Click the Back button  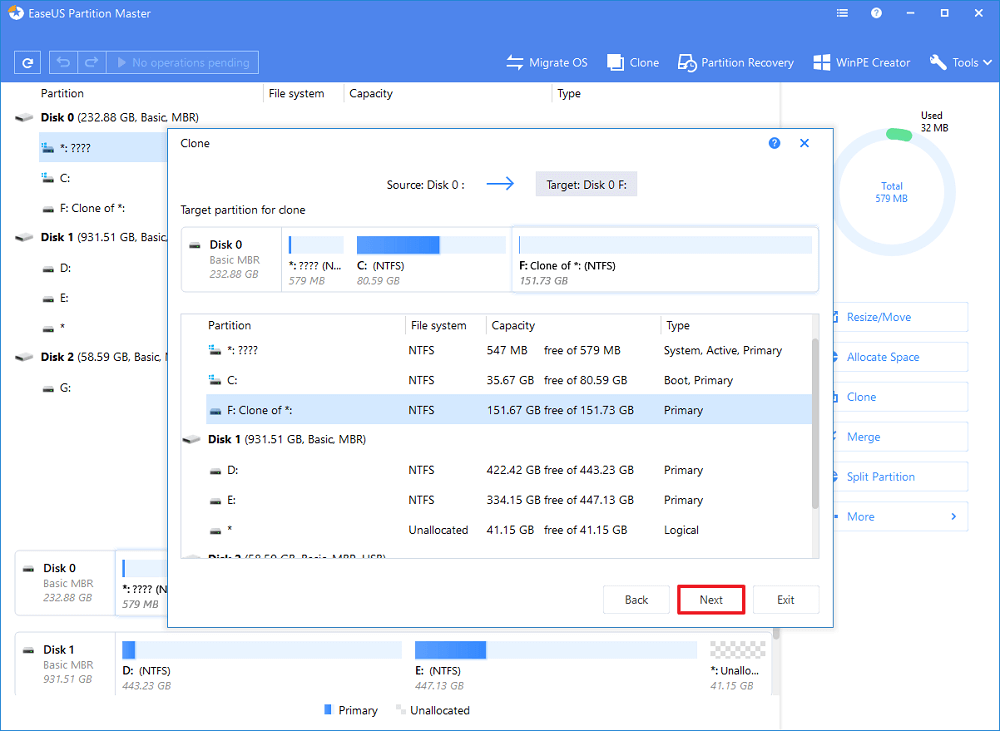coord(636,600)
